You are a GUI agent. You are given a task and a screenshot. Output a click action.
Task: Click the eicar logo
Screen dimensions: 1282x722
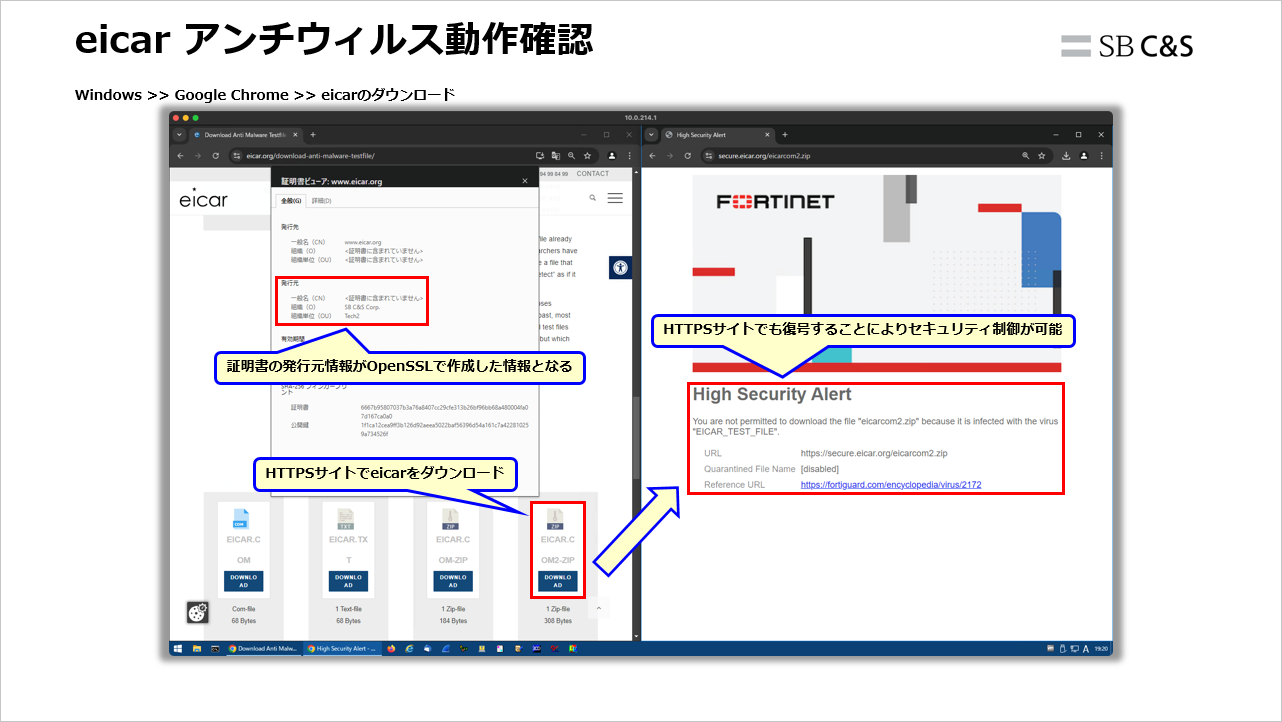(203, 198)
